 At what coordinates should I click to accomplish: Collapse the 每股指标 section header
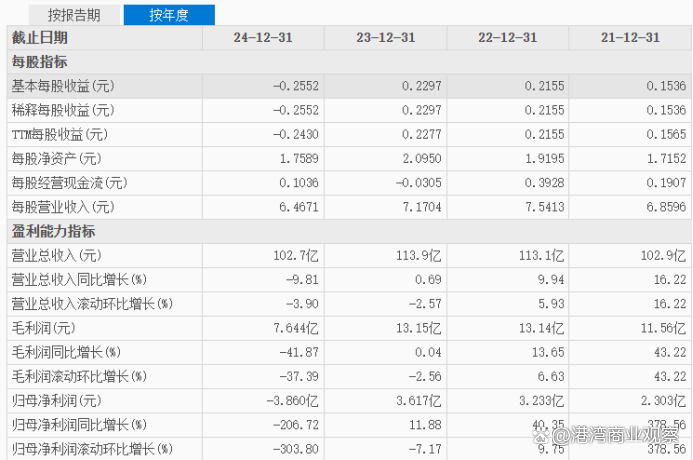click(x=39, y=62)
